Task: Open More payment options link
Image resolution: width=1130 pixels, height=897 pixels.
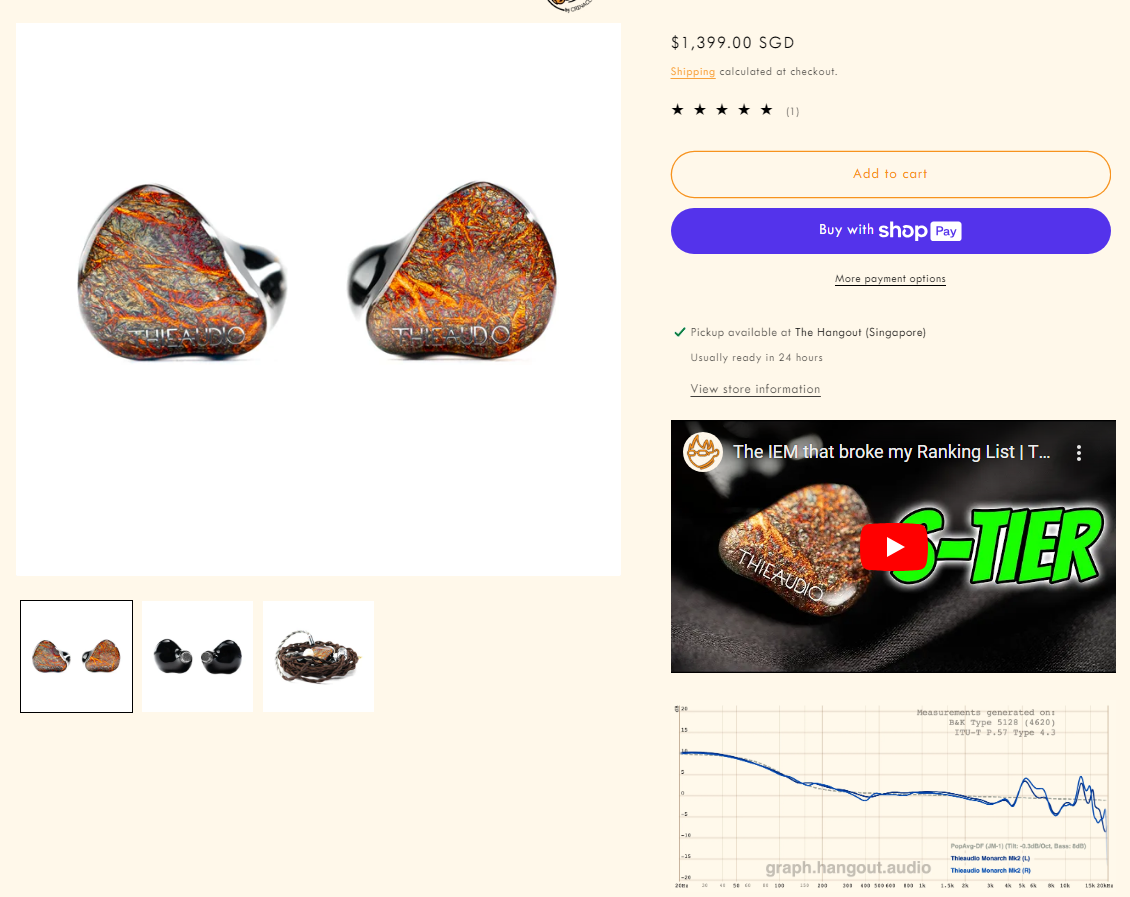Action: pos(891,279)
